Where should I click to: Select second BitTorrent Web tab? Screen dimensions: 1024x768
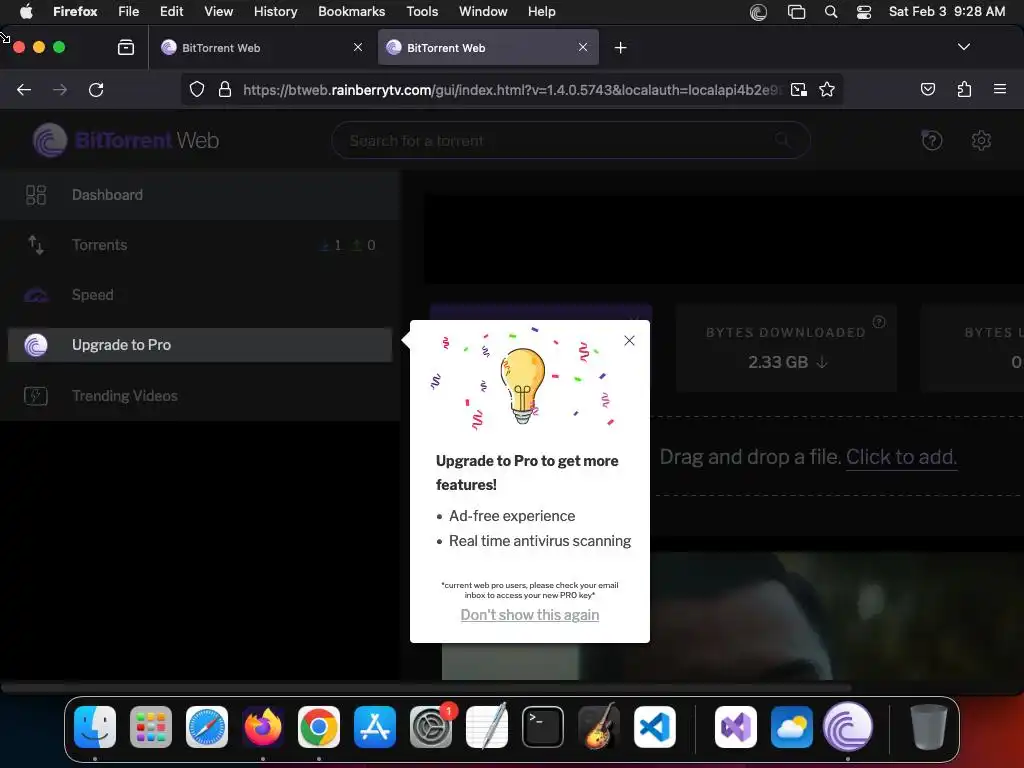click(488, 48)
